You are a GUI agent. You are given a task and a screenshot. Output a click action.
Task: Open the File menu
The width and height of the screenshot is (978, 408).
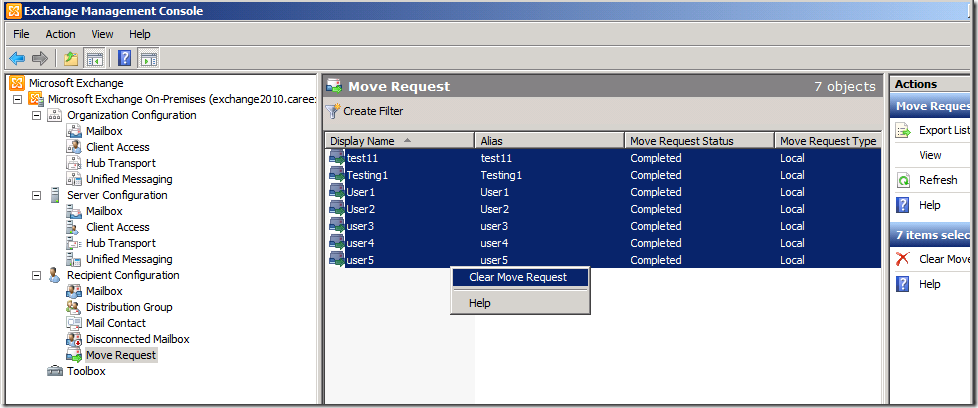tap(21, 34)
